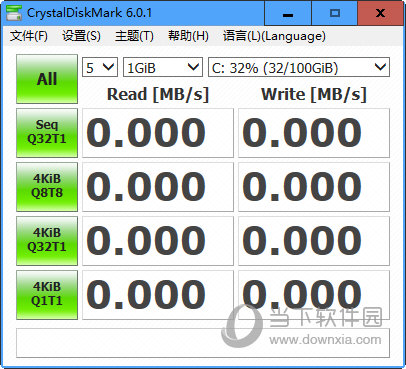The height and width of the screenshot is (369, 406).
Task: Close the CrystalDiskMark window
Action: [380, 13]
